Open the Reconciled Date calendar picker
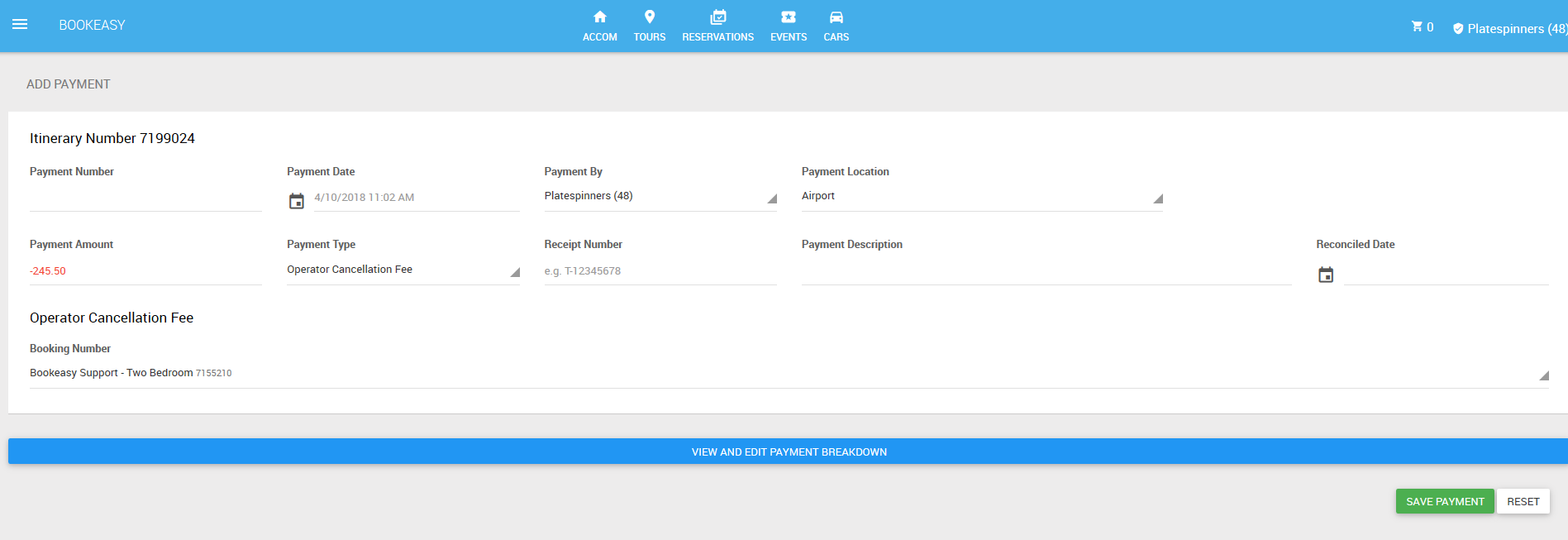1568x540 pixels. click(1326, 275)
